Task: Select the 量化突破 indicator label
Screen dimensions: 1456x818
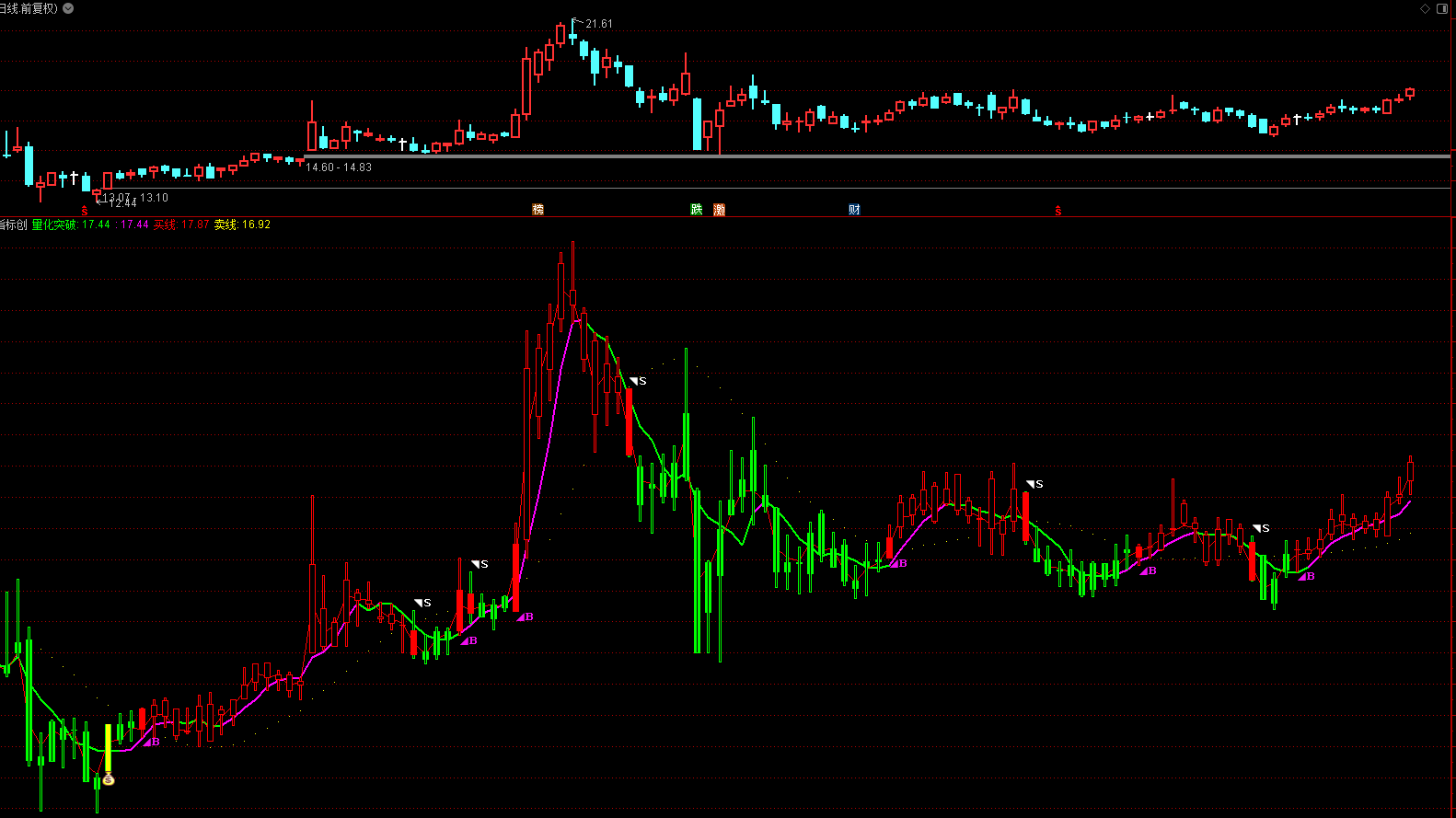Action: pyautogui.click(x=54, y=225)
